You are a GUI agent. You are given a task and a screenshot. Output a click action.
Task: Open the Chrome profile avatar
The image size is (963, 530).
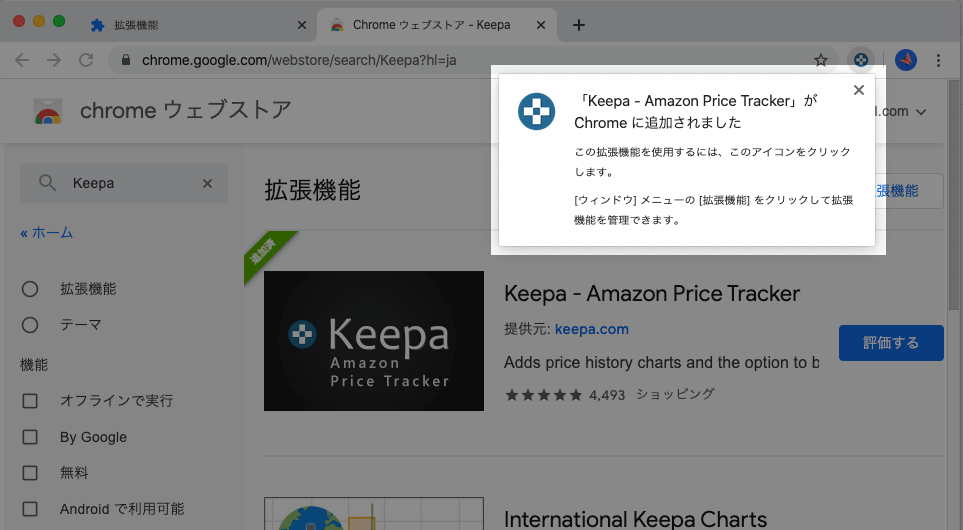tap(906, 60)
